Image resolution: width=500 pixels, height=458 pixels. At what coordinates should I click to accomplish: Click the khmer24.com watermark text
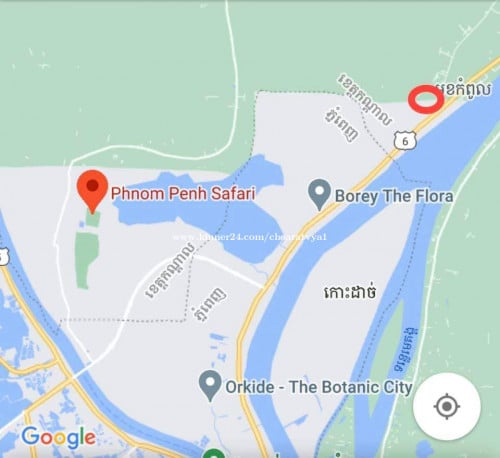coord(250,237)
